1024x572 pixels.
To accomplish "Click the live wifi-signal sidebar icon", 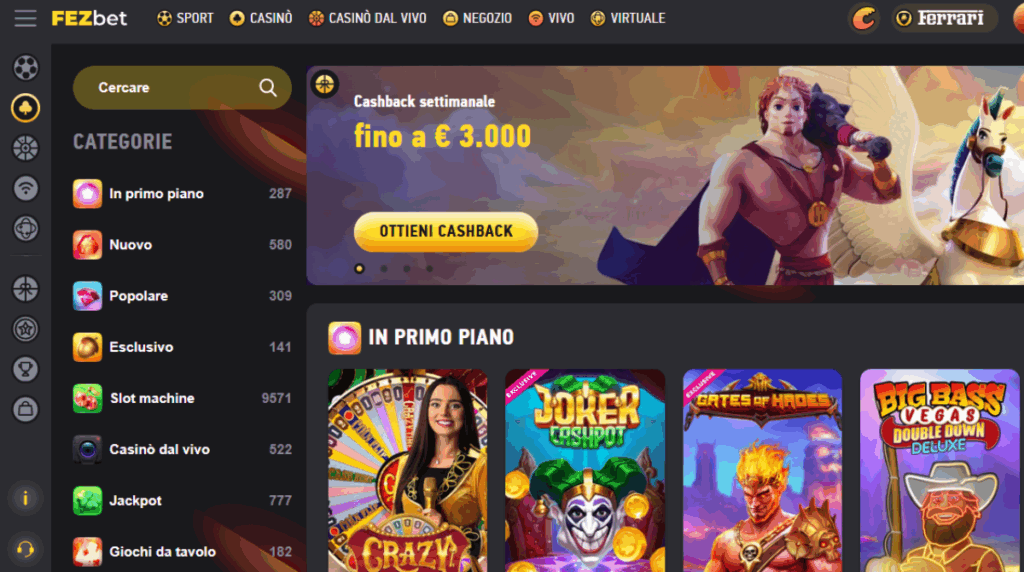I will (x=25, y=189).
